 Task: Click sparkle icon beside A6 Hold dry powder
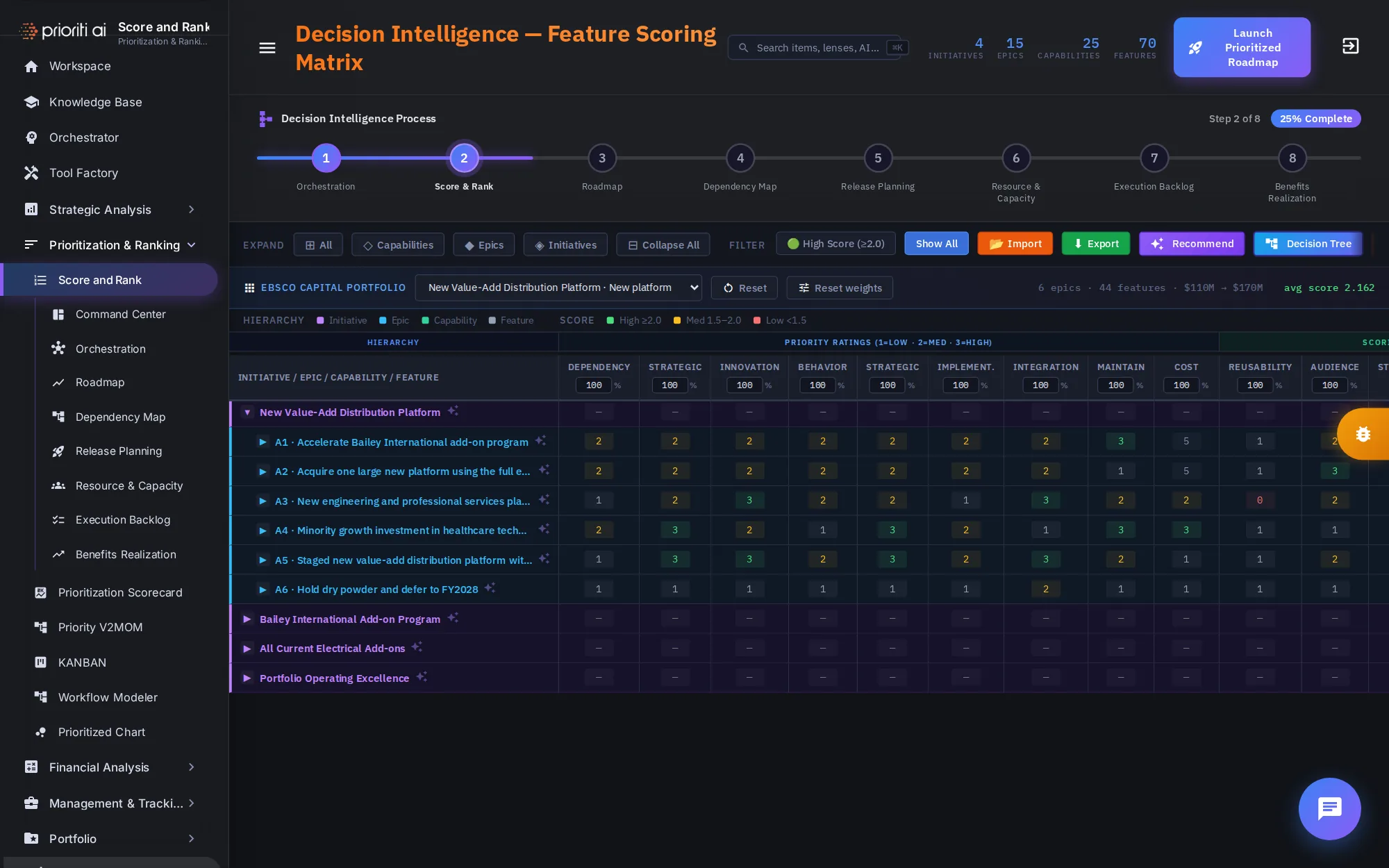click(490, 588)
